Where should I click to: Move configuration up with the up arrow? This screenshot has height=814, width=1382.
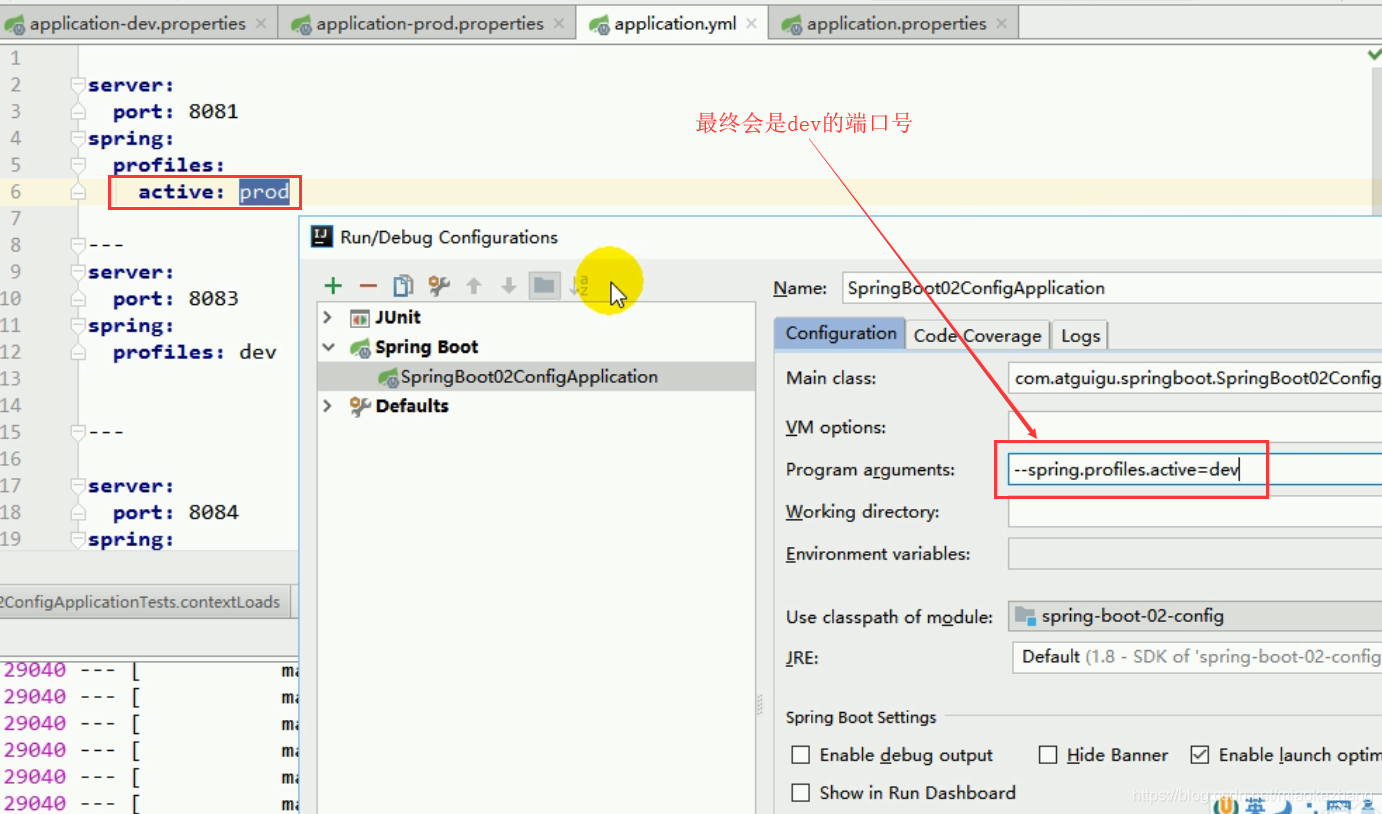point(474,286)
